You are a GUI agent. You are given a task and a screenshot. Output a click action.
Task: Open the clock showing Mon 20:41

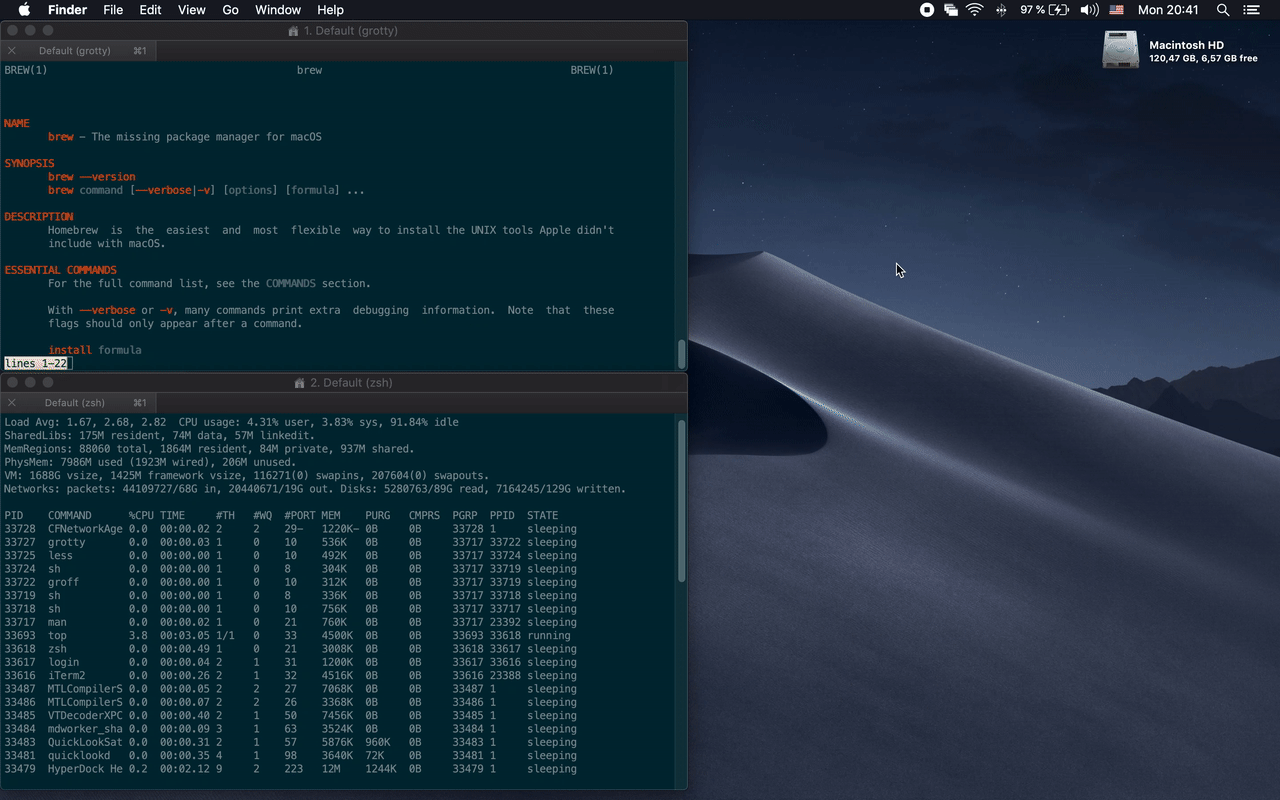tap(1168, 10)
